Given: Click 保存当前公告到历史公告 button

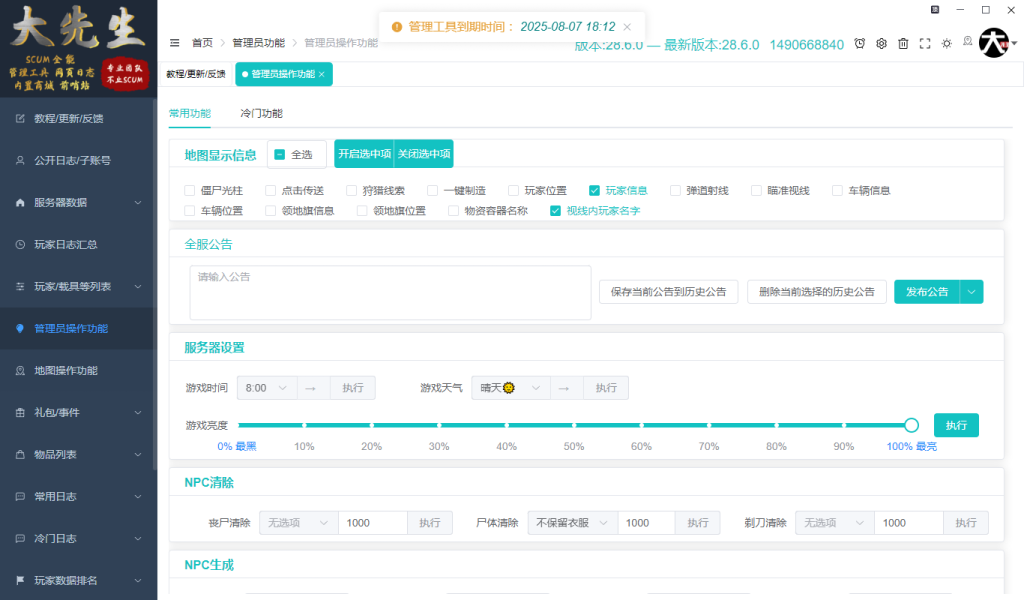Looking at the screenshot, I should pos(669,292).
